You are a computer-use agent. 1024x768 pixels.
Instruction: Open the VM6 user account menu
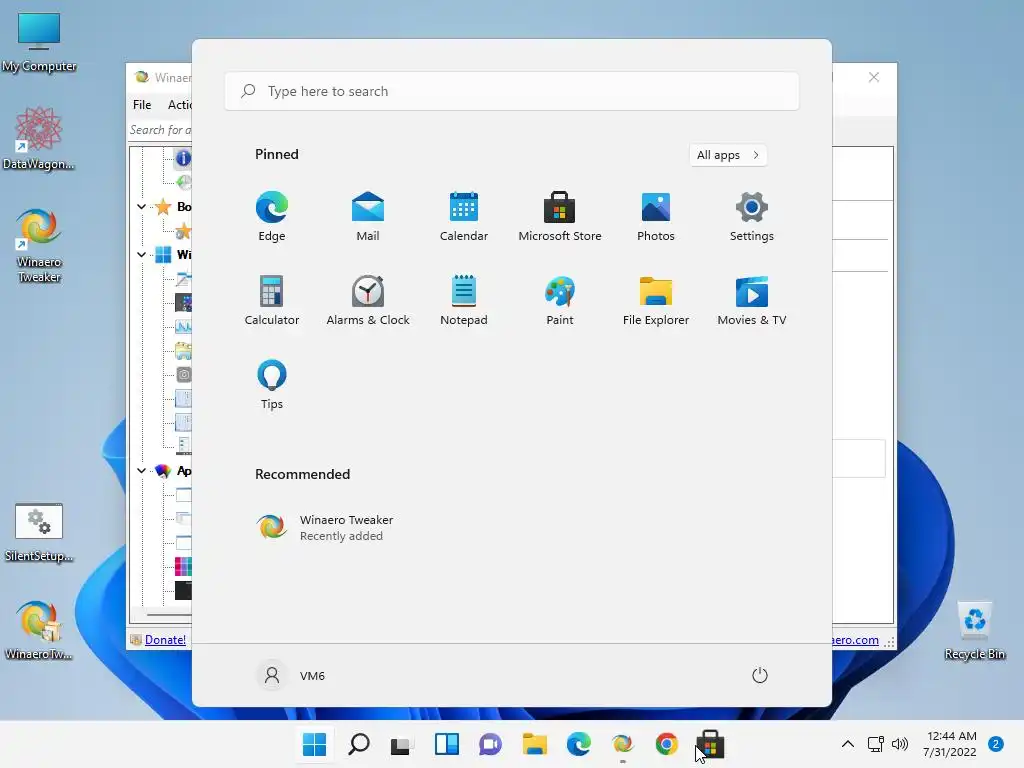(291, 675)
